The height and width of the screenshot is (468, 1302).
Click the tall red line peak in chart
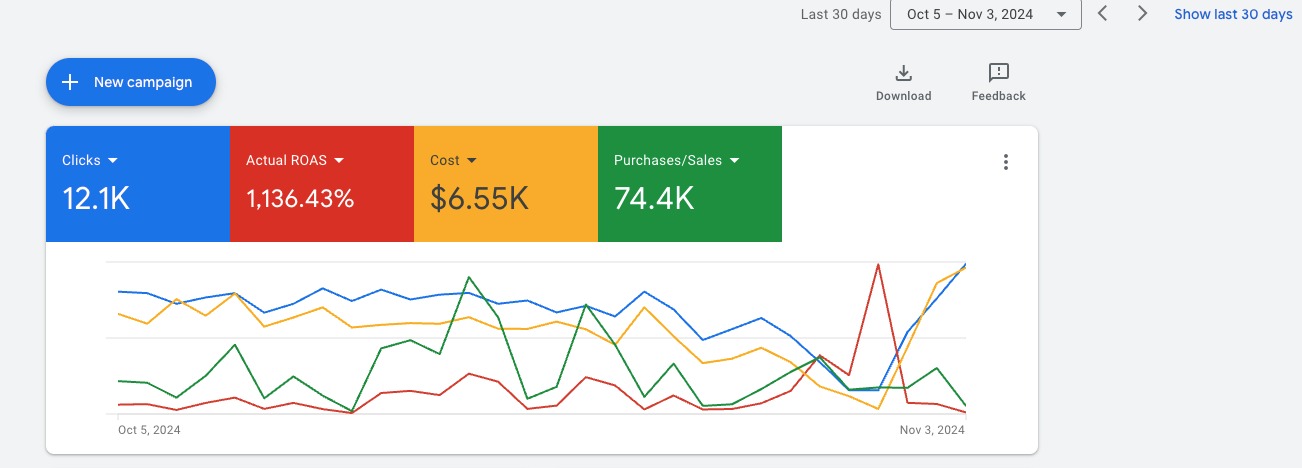[878, 266]
